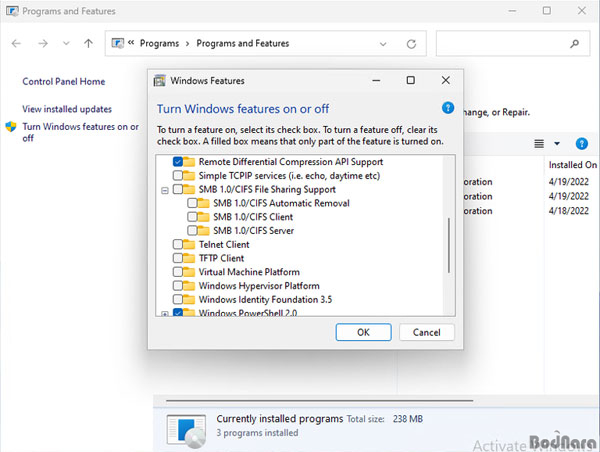Click Windows Hypervisor Platform folder icon
This screenshot has width=600, height=452.
point(189,286)
